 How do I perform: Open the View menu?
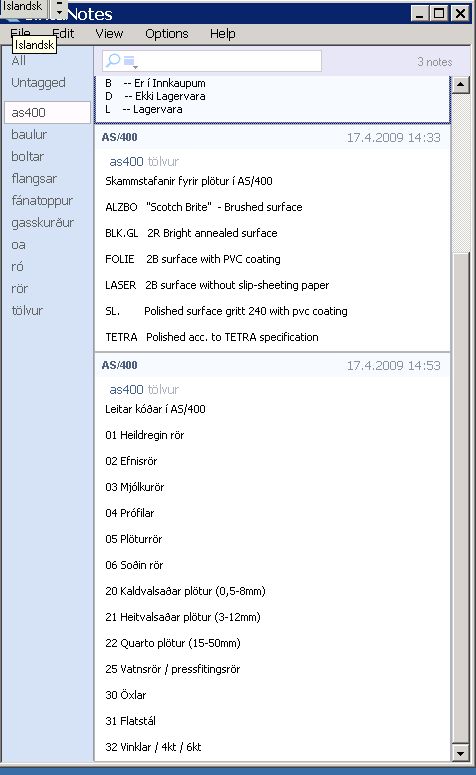[109, 34]
